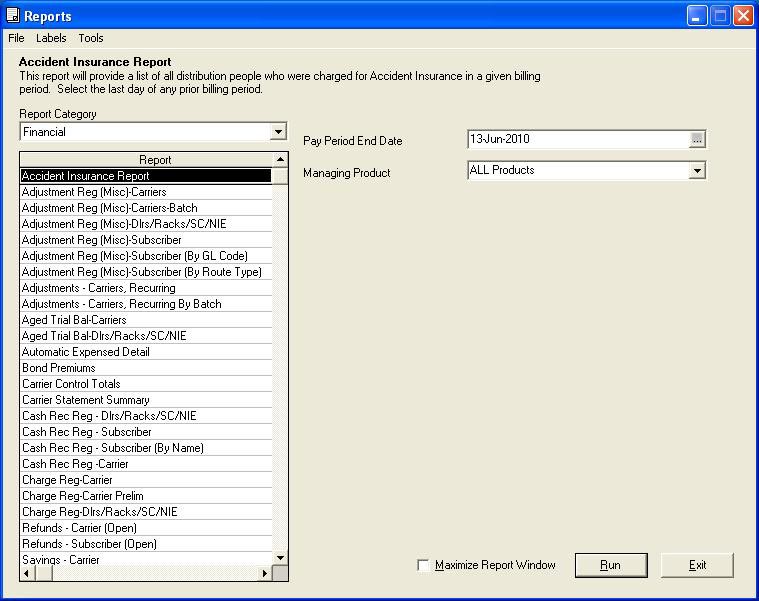Open the date picker ellipsis button

pyautogui.click(x=698, y=140)
